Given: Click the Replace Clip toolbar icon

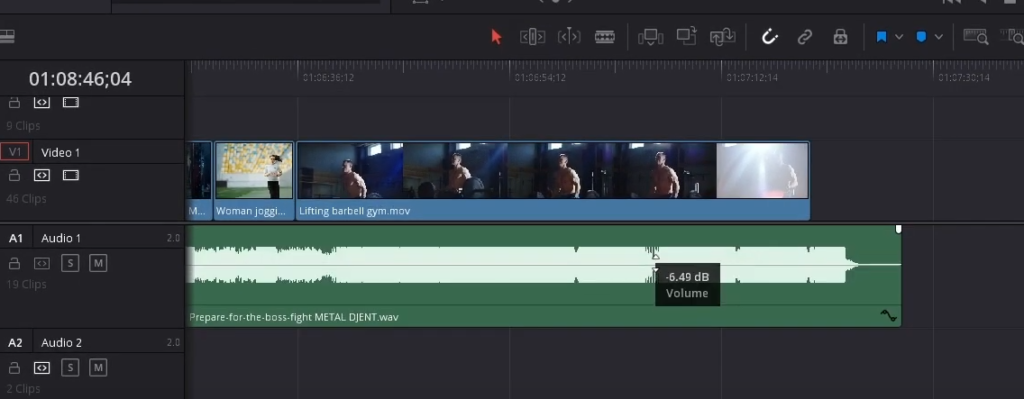Looking at the screenshot, I should point(723,37).
